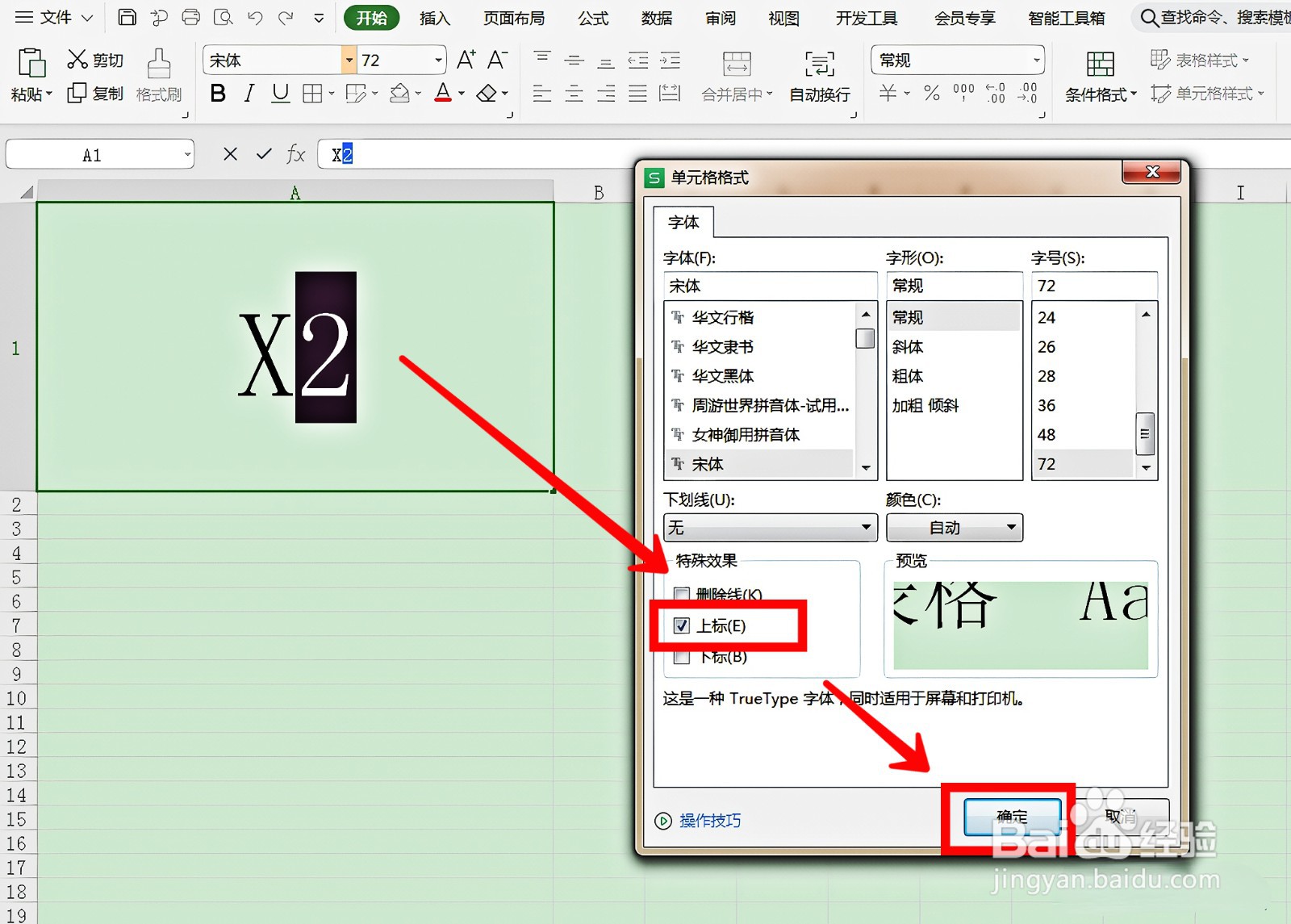Image resolution: width=1291 pixels, height=924 pixels.
Task: Toggle Italic formatting
Action: click(x=249, y=94)
